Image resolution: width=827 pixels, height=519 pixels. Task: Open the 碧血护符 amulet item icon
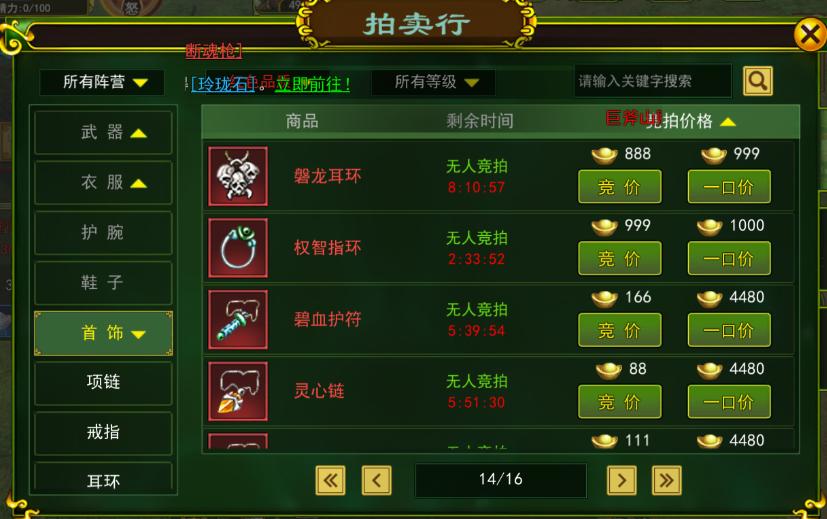click(x=238, y=320)
